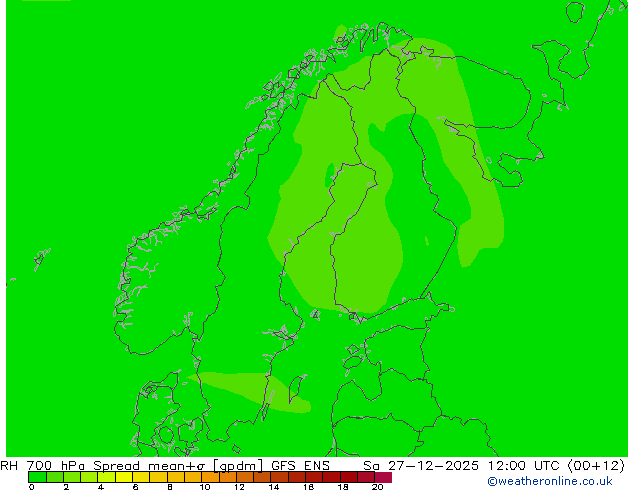Open the weatheronline.co.uk copyright link
Image resolution: width=634 pixels, height=490 pixels.
click(549, 481)
